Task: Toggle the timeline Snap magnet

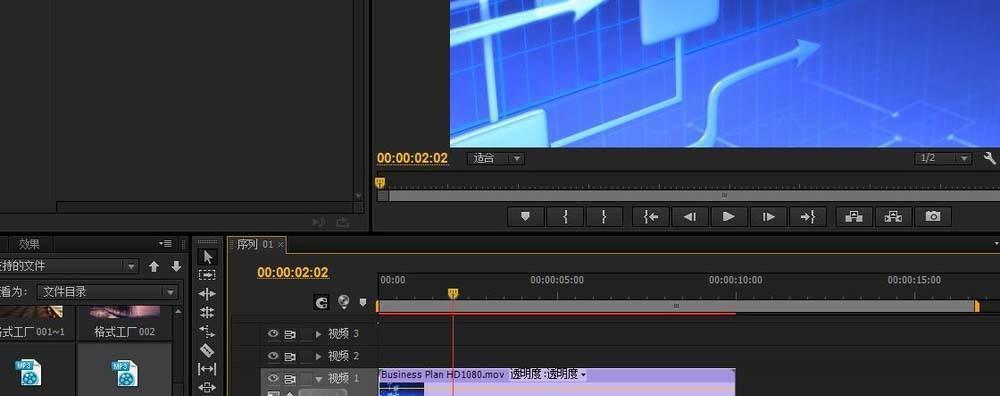Action: (x=322, y=302)
